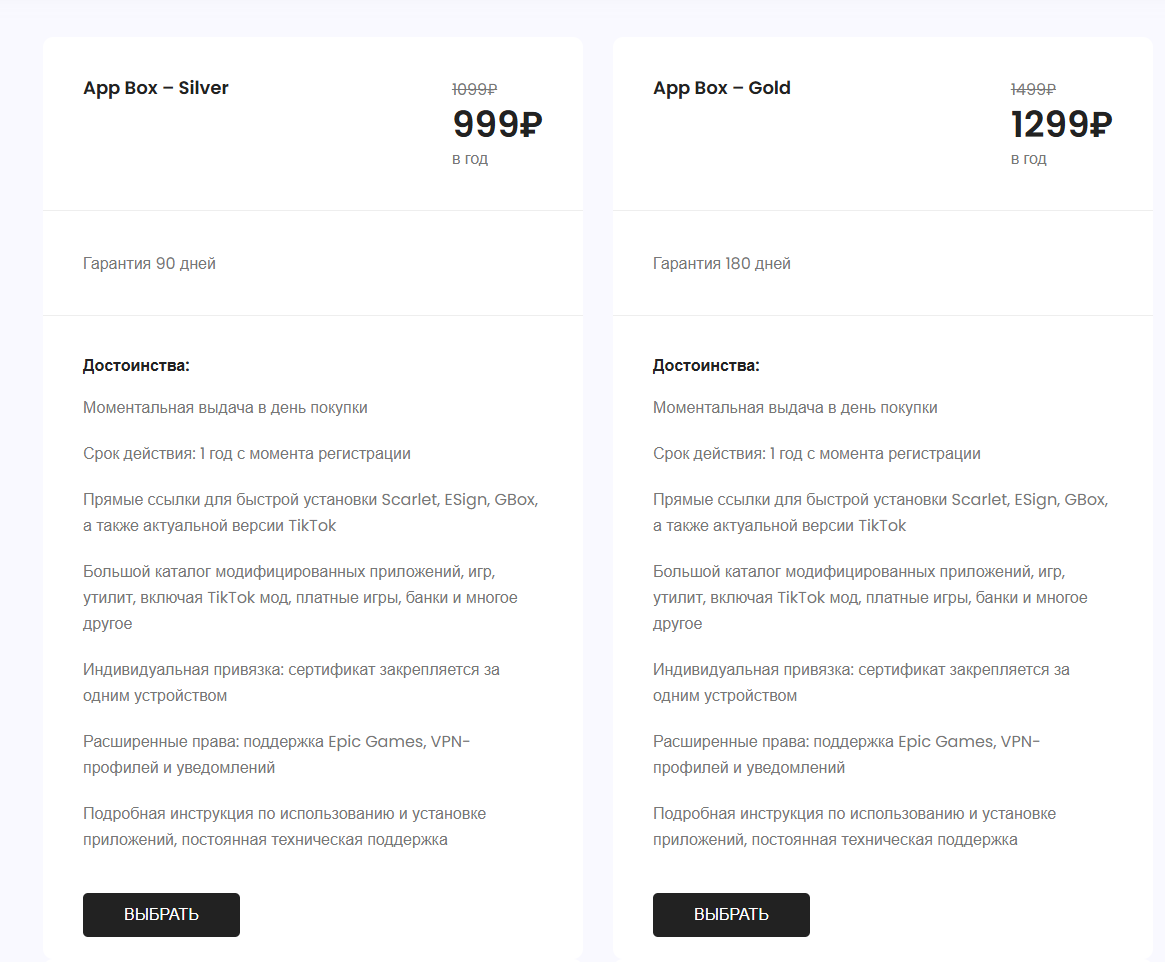Click the 999₽ Silver price

coord(497,124)
